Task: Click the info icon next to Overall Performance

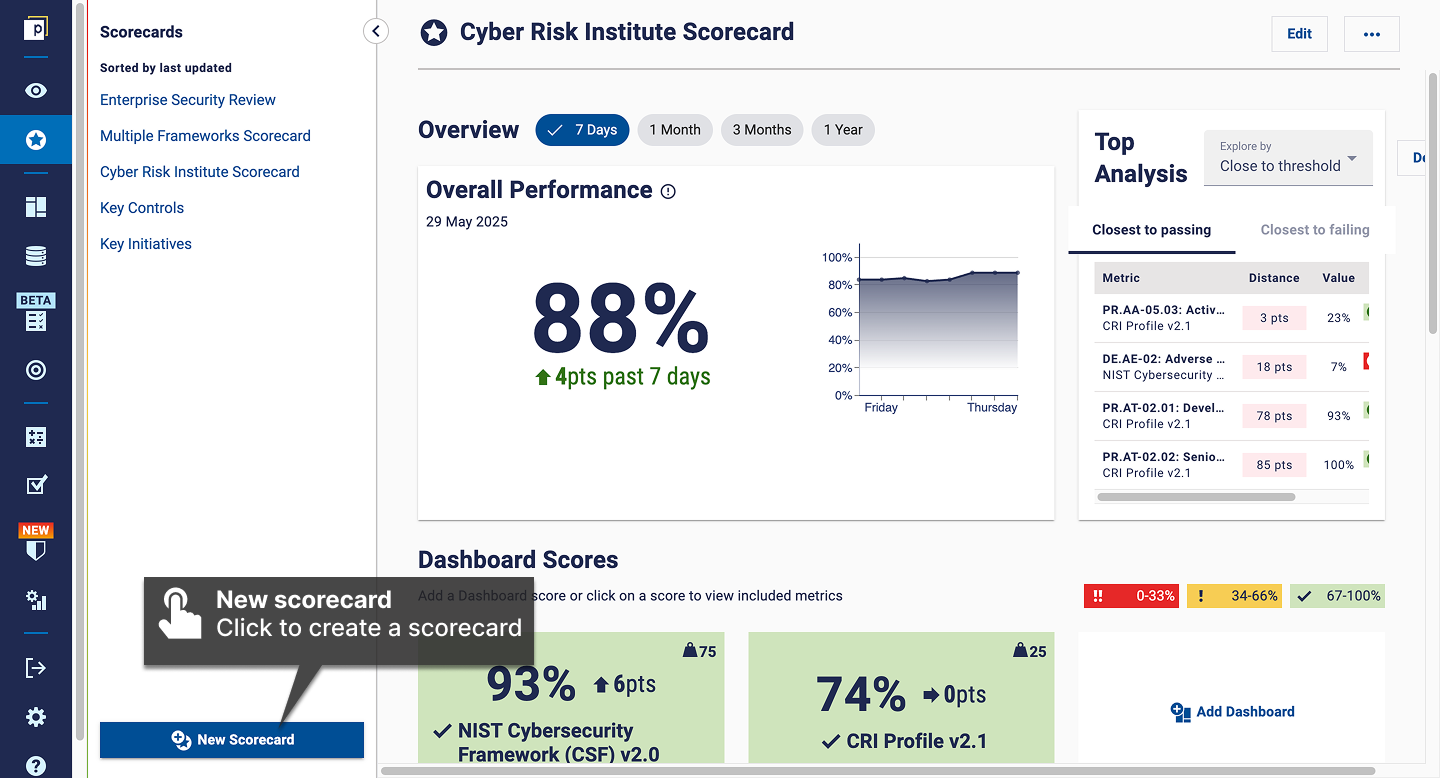Action: point(668,192)
